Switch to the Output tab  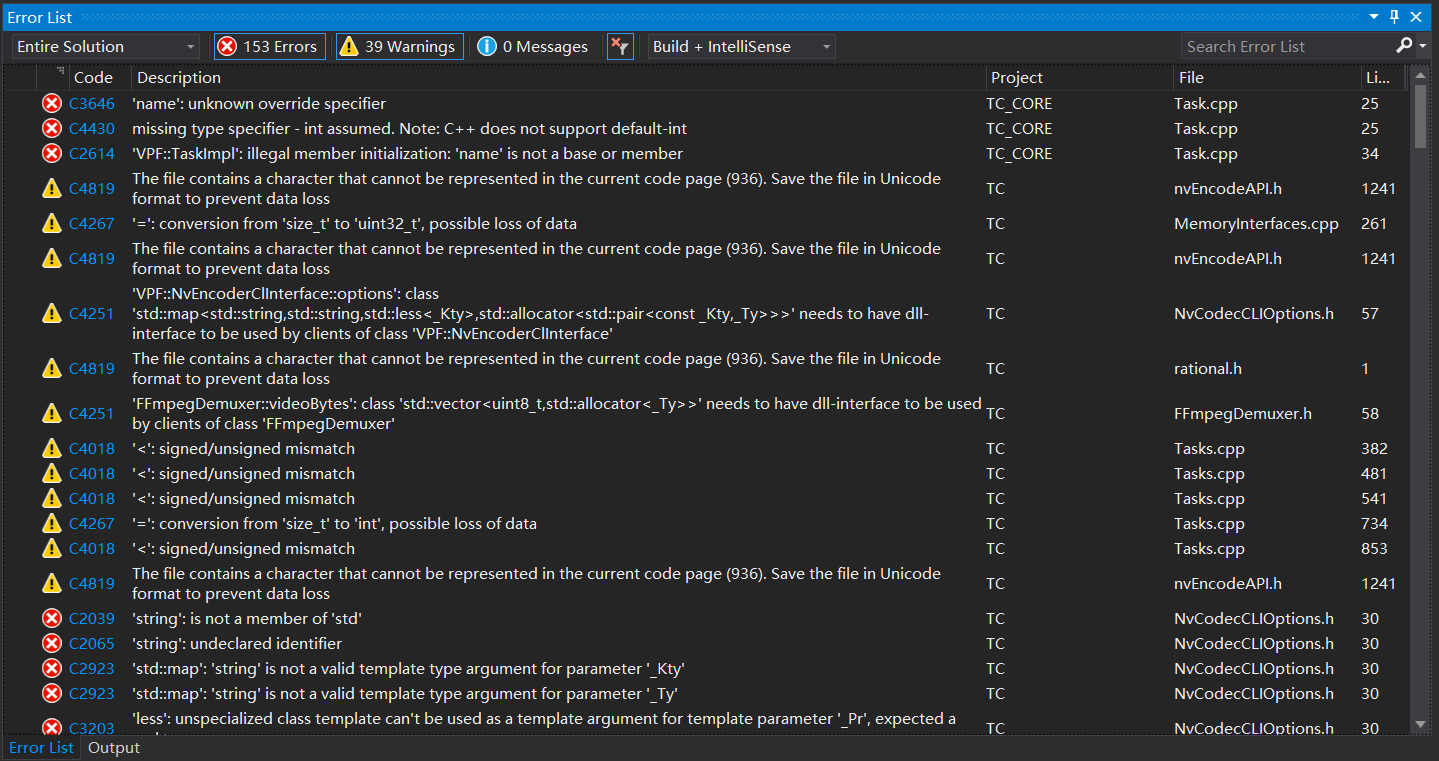[112, 747]
